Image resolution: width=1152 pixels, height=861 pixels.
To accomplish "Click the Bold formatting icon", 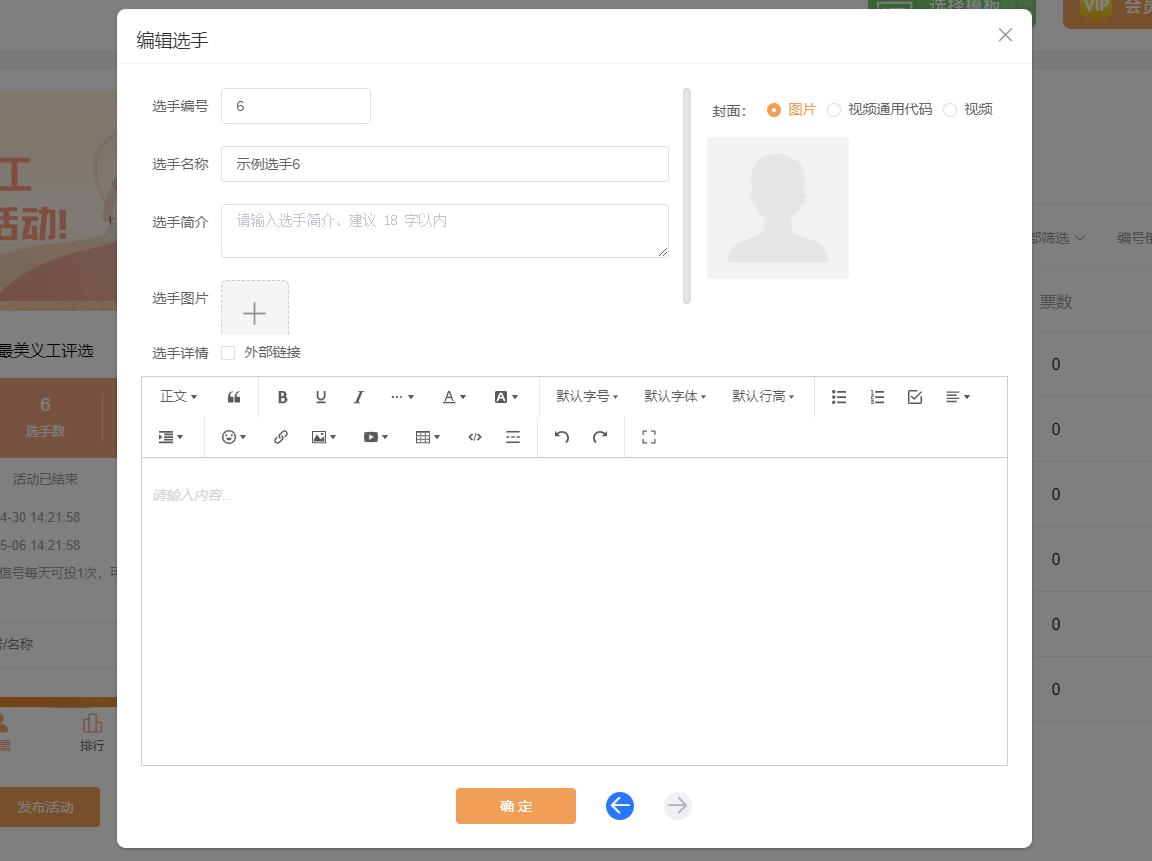I will 283,397.
